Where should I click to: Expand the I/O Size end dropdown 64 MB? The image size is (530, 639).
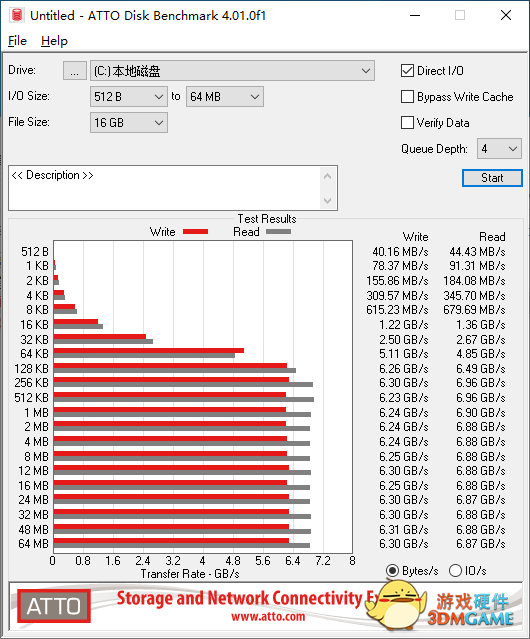(225, 97)
